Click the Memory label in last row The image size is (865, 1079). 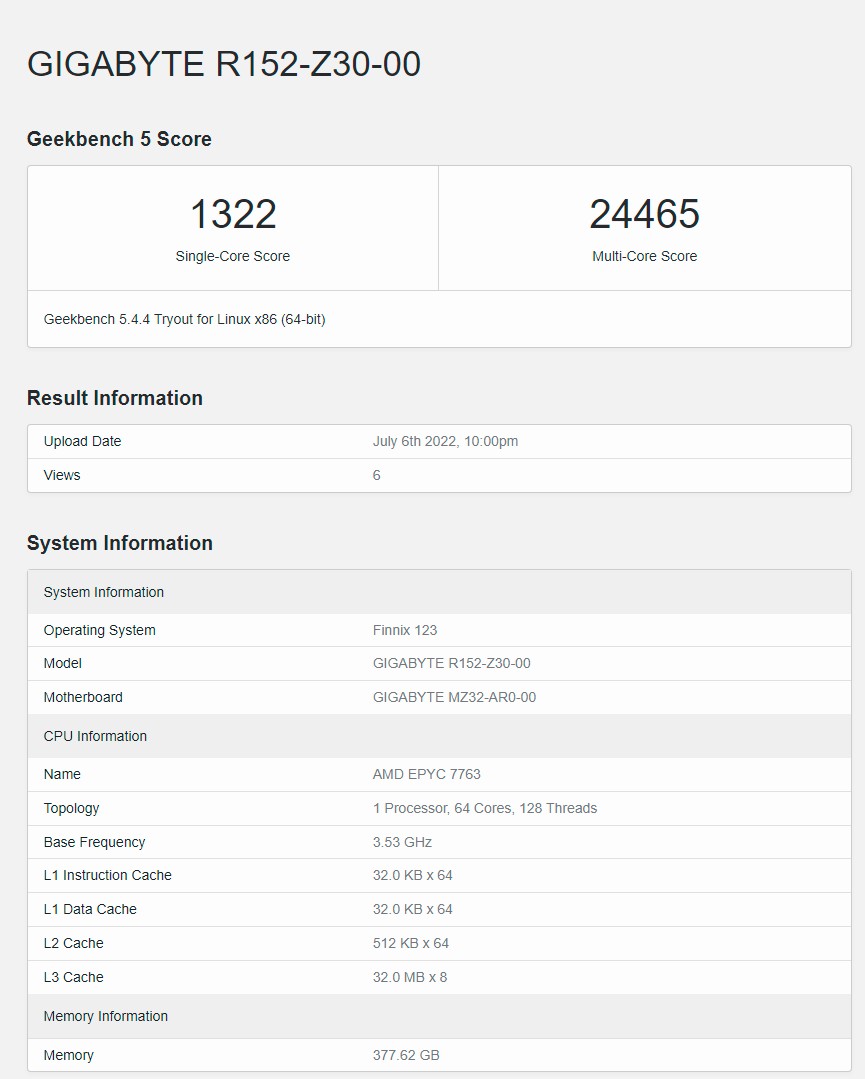[x=69, y=1055]
